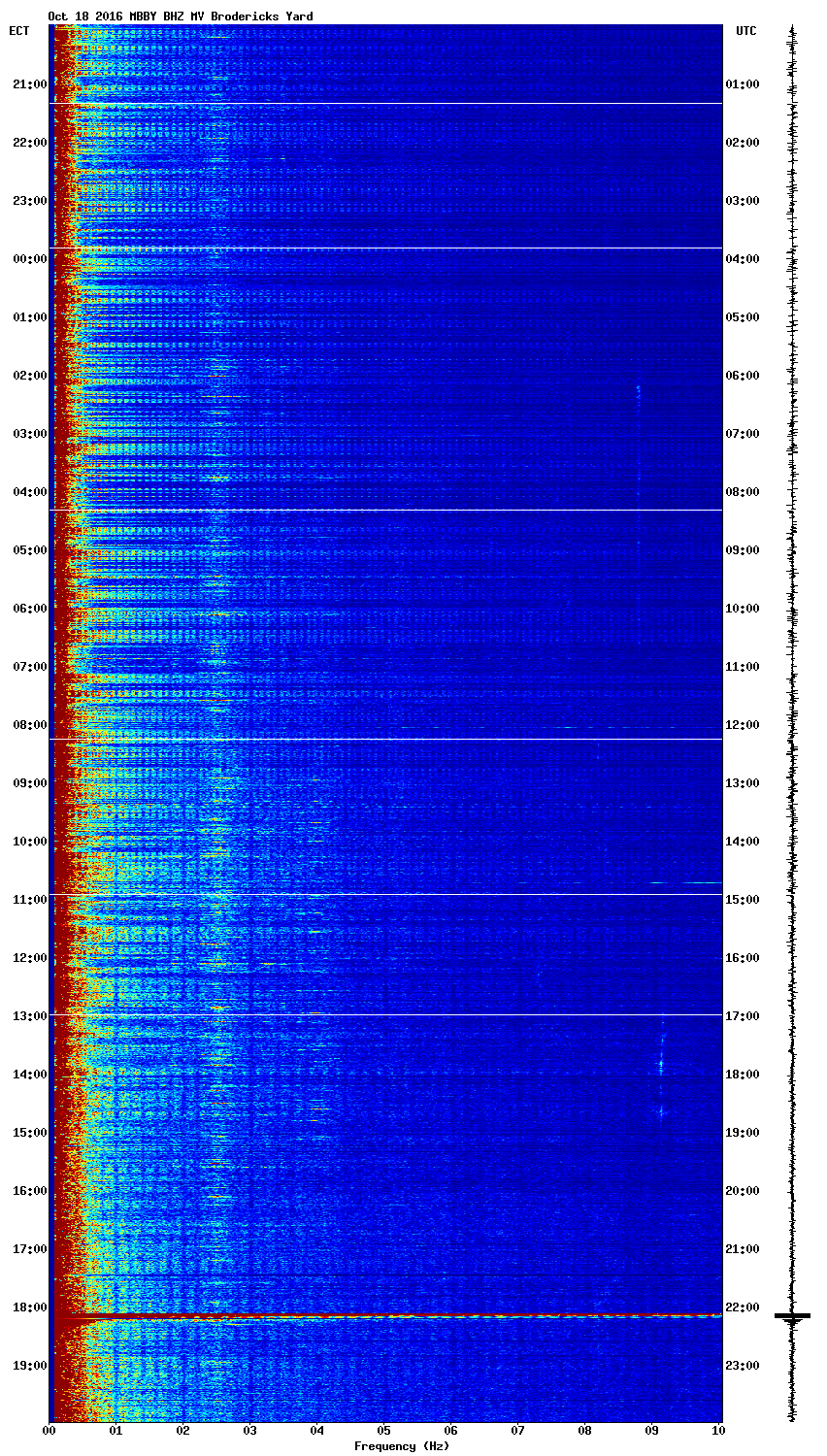Screen dimensions: 827x1456
Task: Click the '10' frequency axis tick label
Action: point(719,1431)
